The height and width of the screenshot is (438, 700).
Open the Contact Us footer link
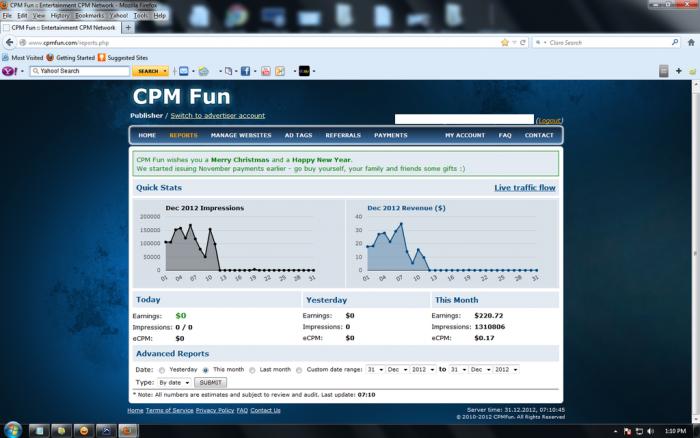265,410
